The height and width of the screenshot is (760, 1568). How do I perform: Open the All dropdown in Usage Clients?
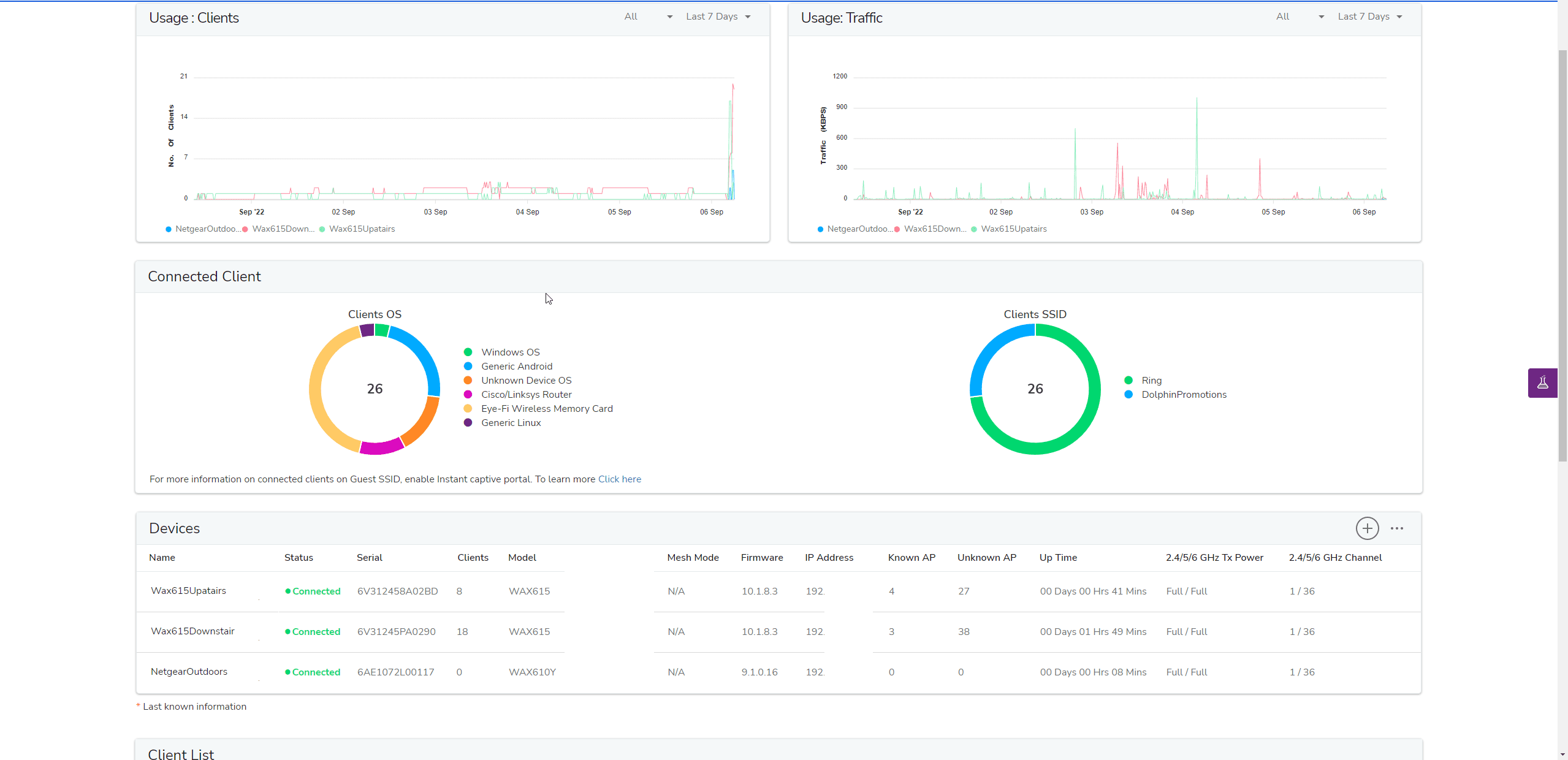(x=648, y=17)
